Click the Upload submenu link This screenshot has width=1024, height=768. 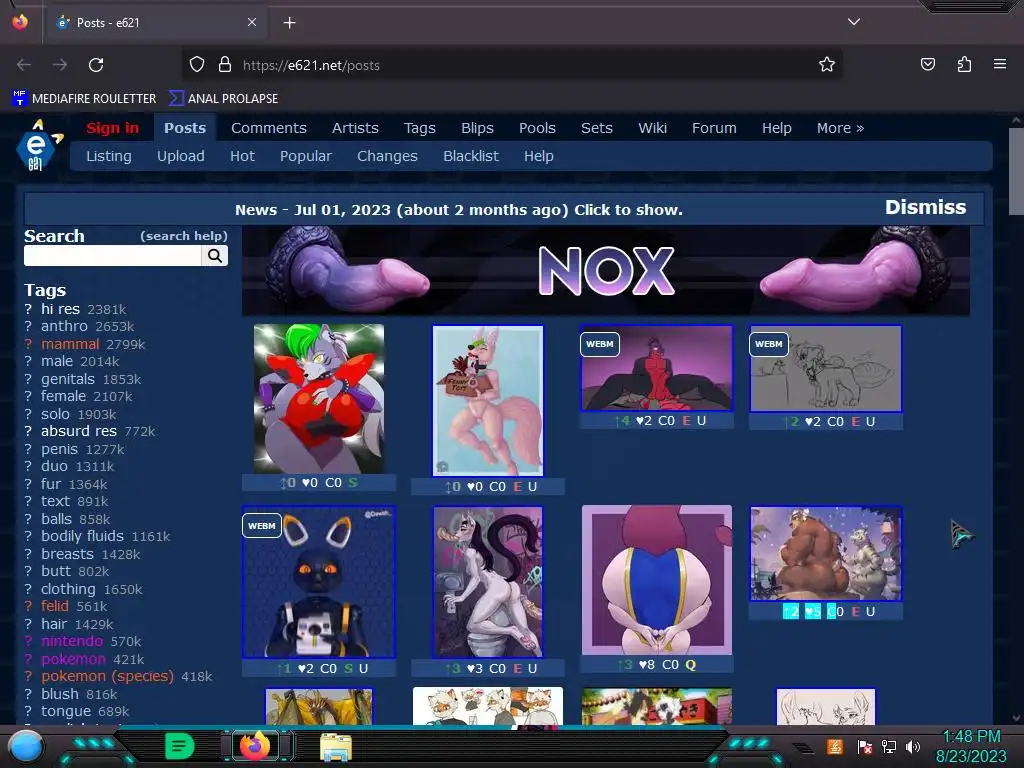click(x=181, y=156)
